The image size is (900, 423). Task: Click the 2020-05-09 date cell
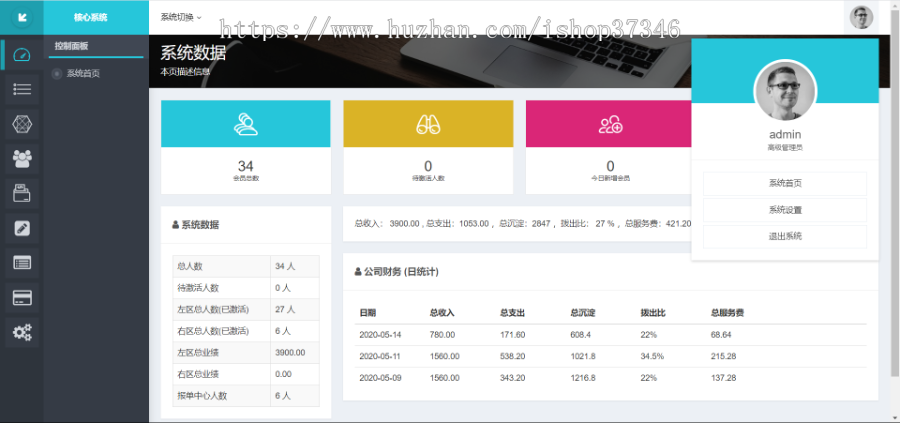click(x=380, y=378)
